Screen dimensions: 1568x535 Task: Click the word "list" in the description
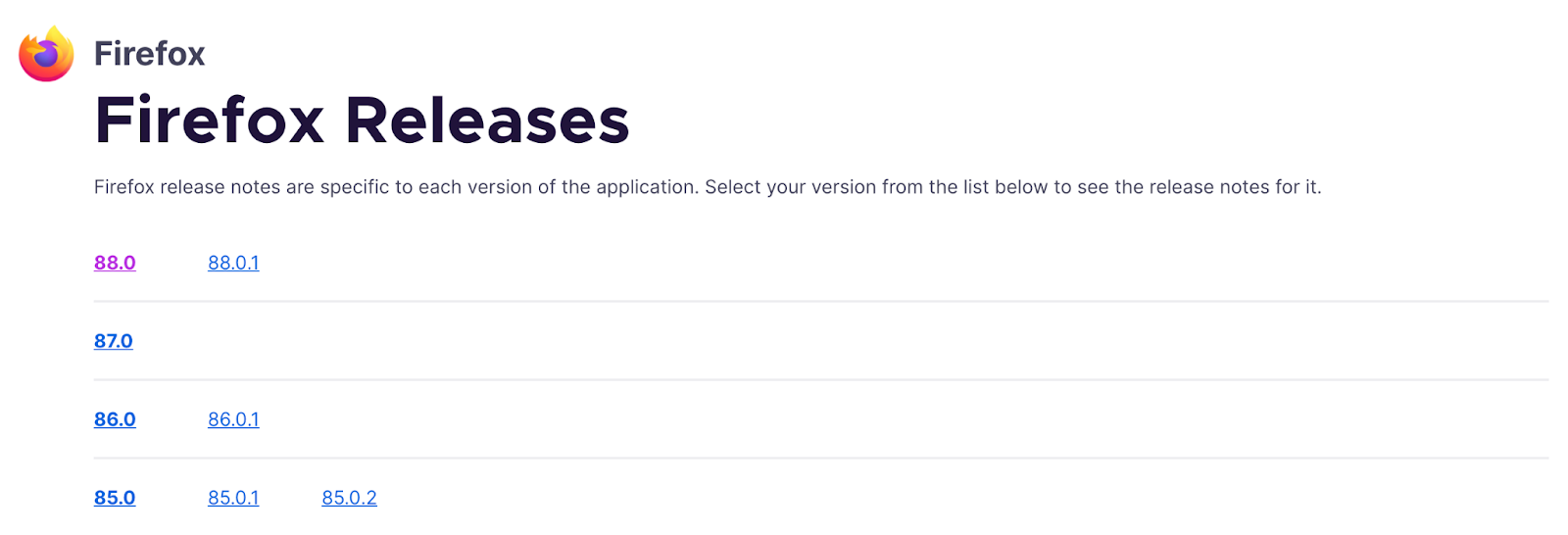pos(975,187)
